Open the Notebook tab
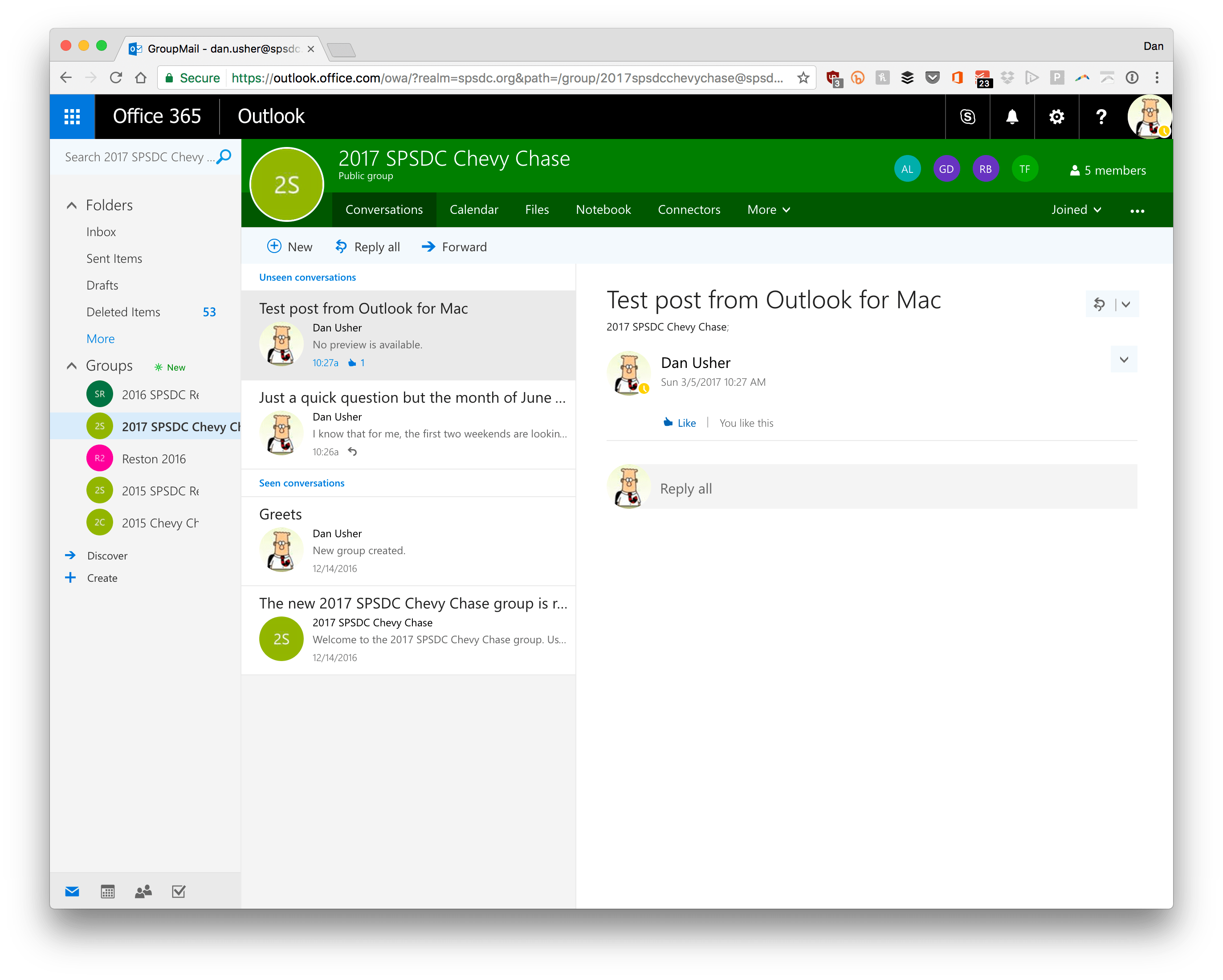This screenshot has height=980, width=1223. [603, 209]
